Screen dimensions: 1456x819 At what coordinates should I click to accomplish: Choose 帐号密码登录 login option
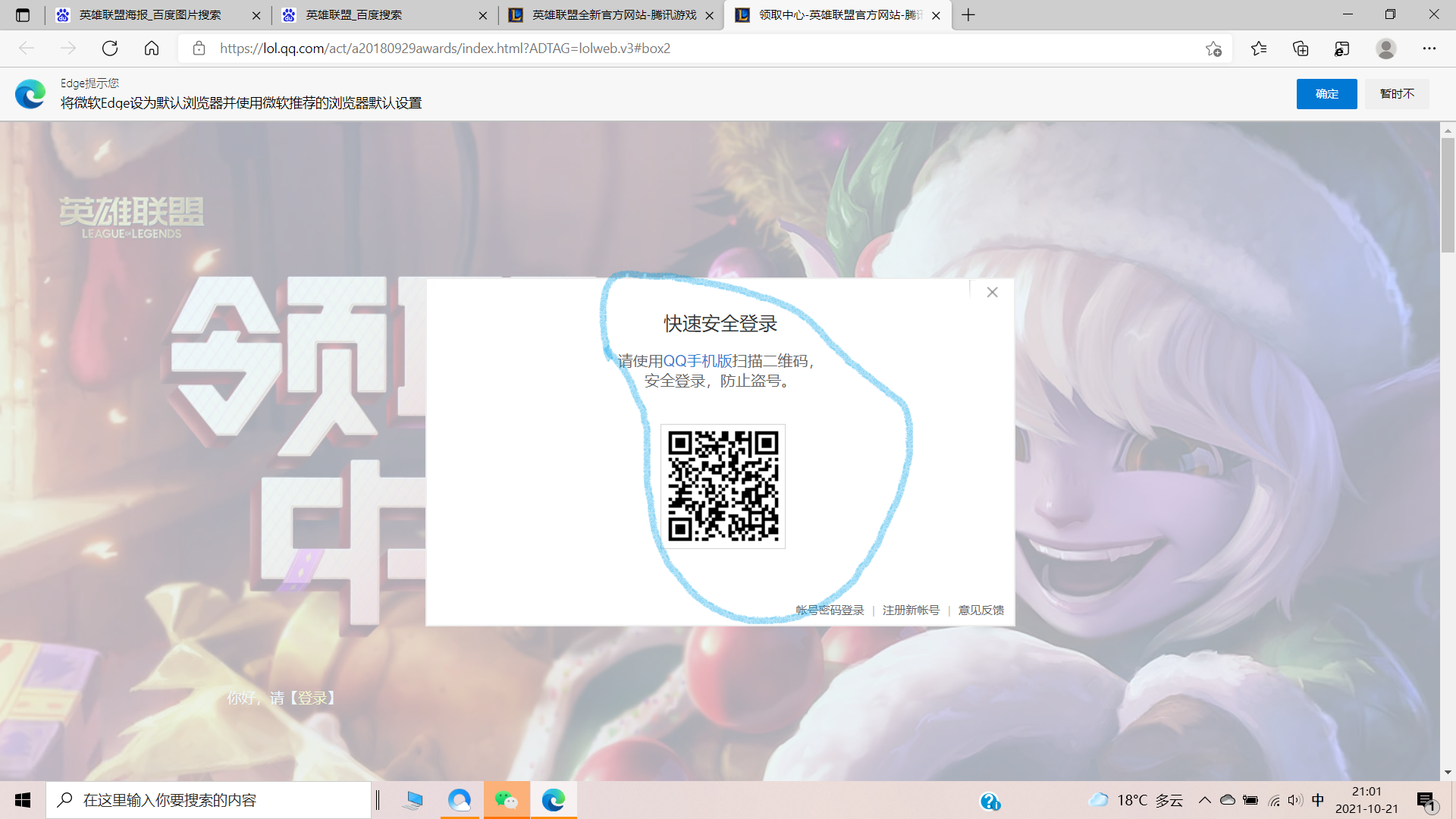point(830,610)
